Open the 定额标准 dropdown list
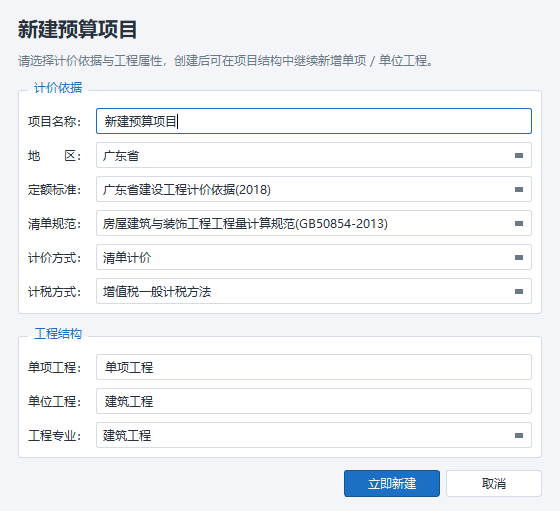The image size is (560, 511). pos(314,189)
